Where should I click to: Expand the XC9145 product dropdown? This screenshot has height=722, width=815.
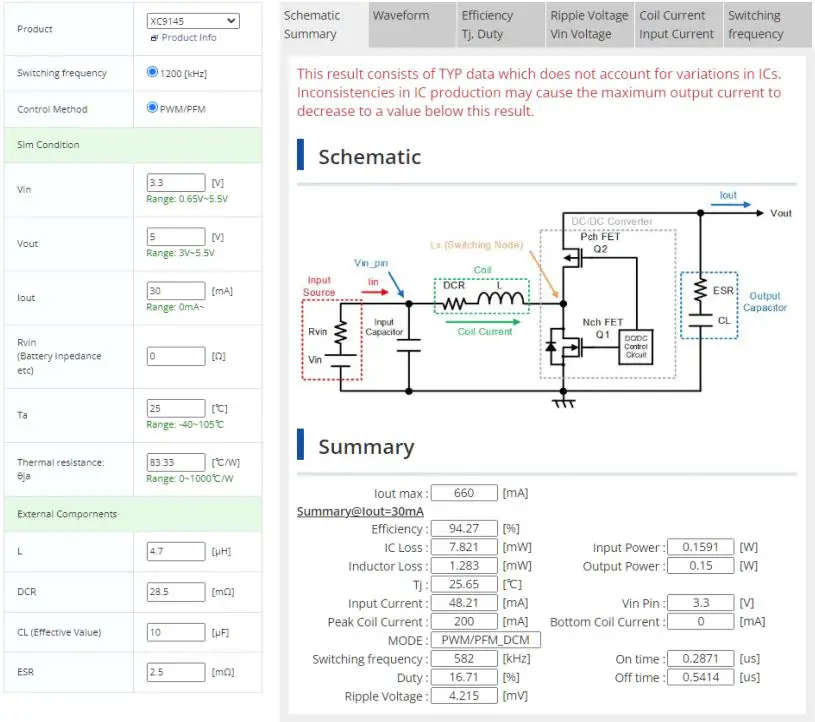pyautogui.click(x=192, y=20)
